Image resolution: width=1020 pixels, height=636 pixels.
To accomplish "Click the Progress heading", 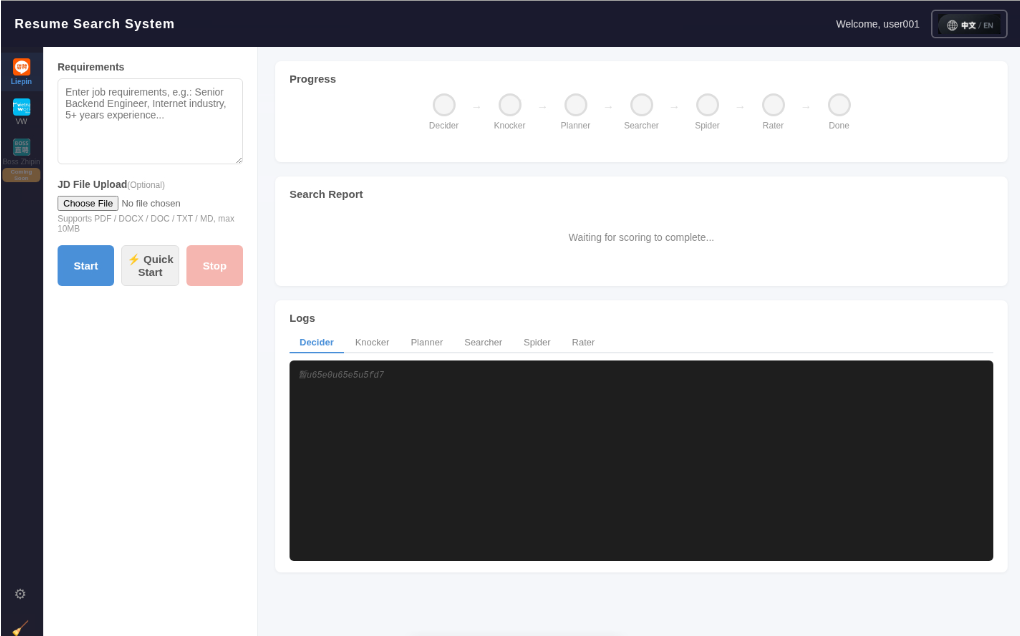I will (x=312, y=79).
